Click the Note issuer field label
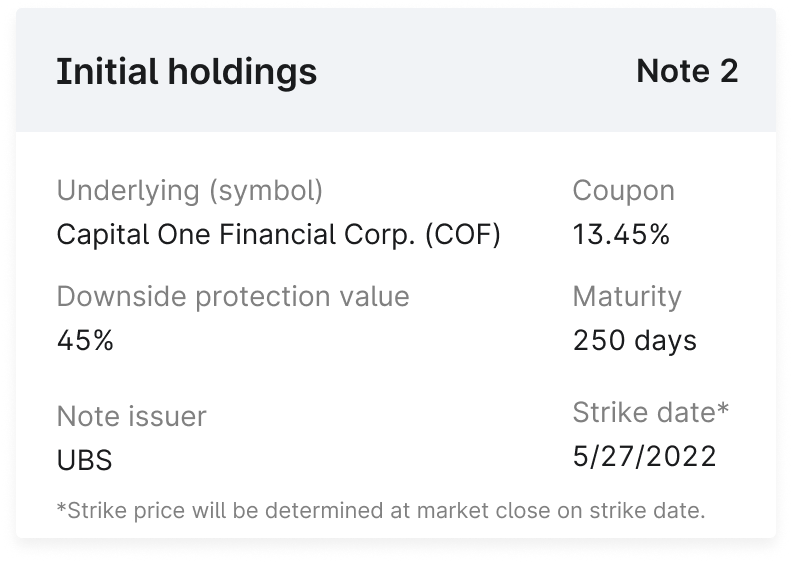Screen dimensions: 792x562 (x=131, y=416)
